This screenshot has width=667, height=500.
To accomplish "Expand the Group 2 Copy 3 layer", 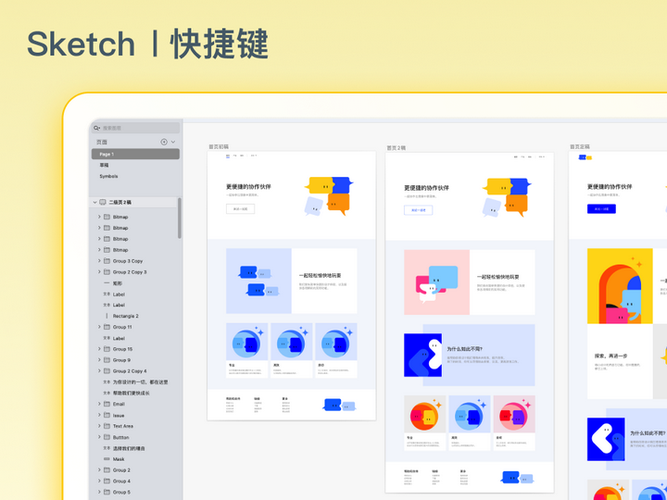I will (99, 272).
